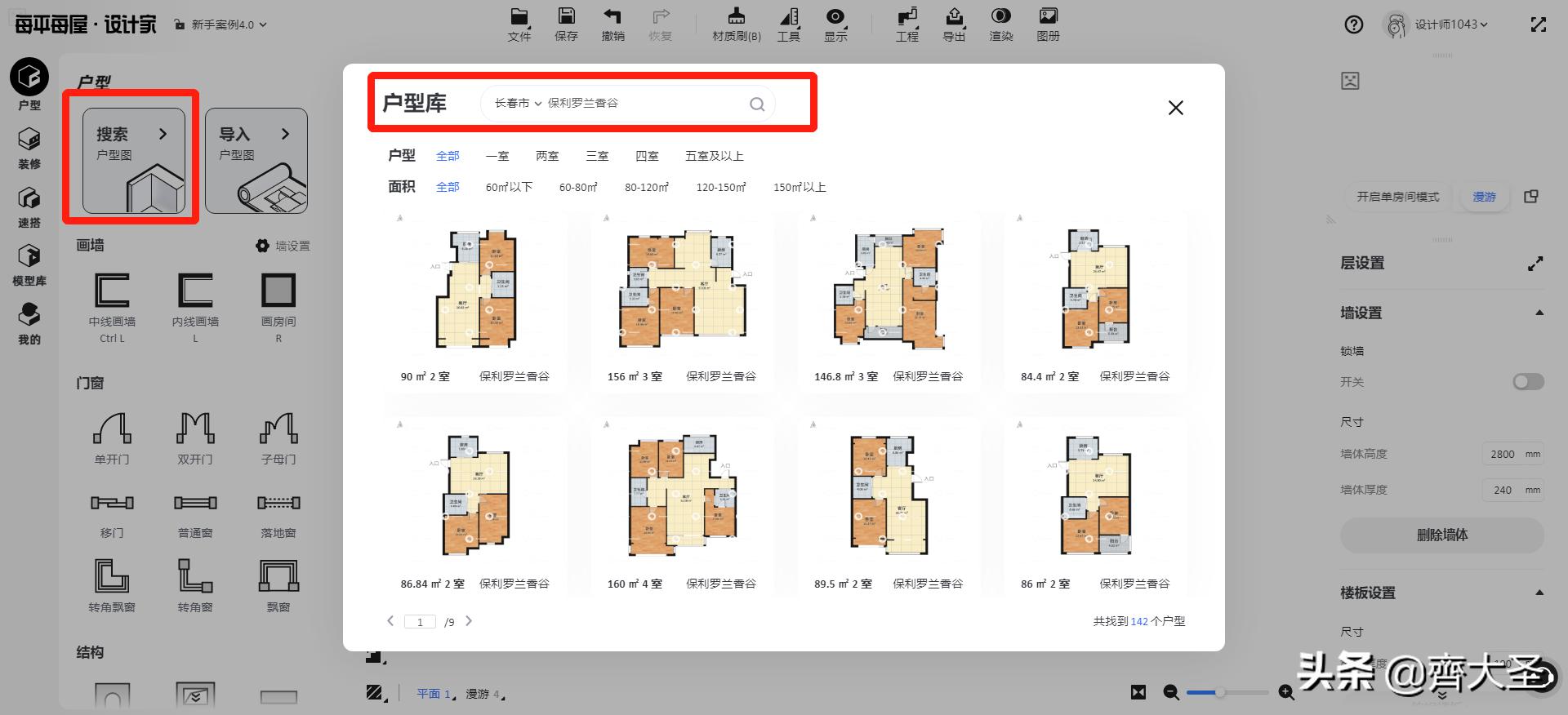Click the Render (渲染) icon
Viewport: 1568px width, 715px height.
tap(1000, 17)
